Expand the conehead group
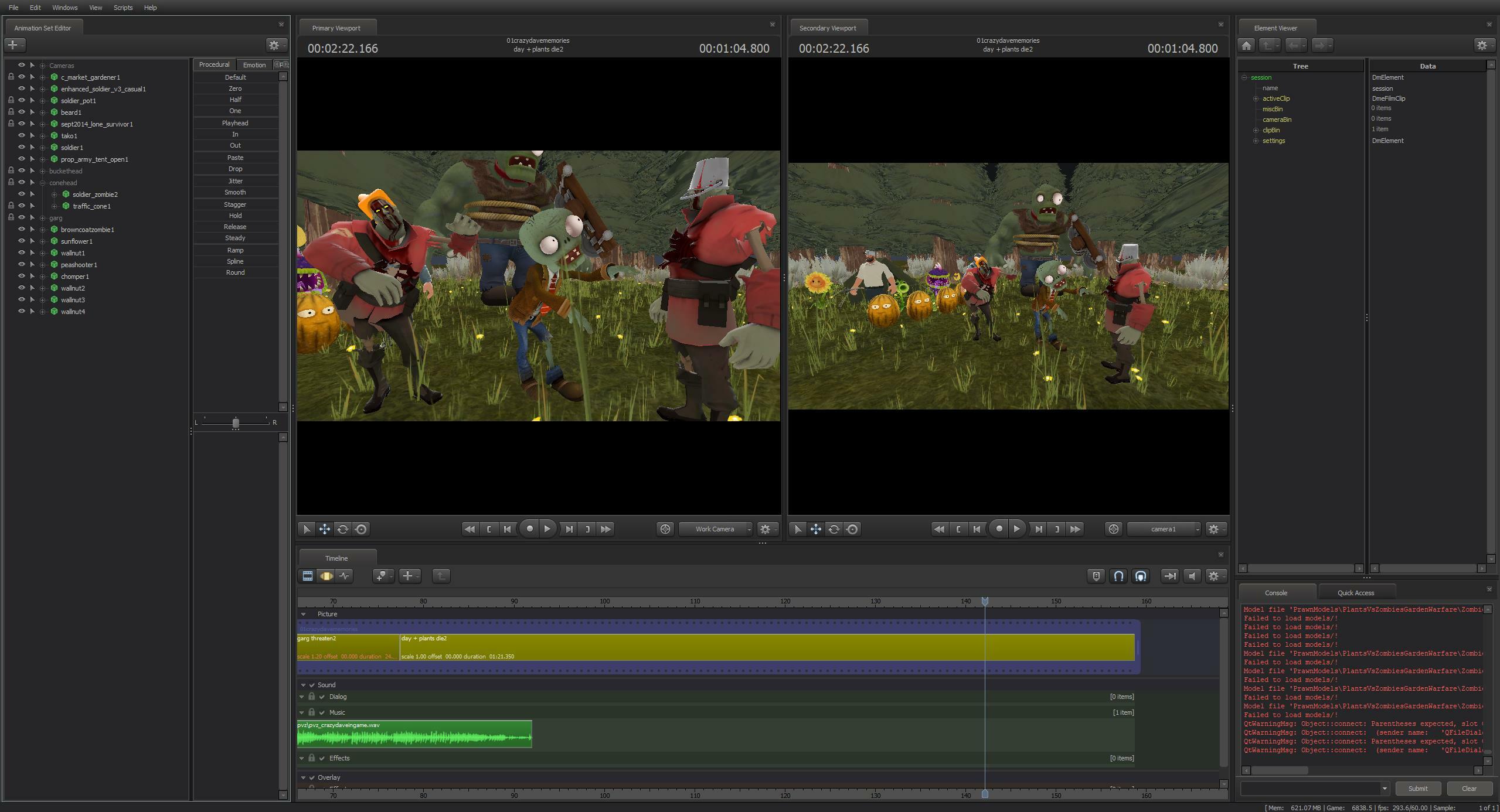The width and height of the screenshot is (1500, 812). [x=43, y=183]
